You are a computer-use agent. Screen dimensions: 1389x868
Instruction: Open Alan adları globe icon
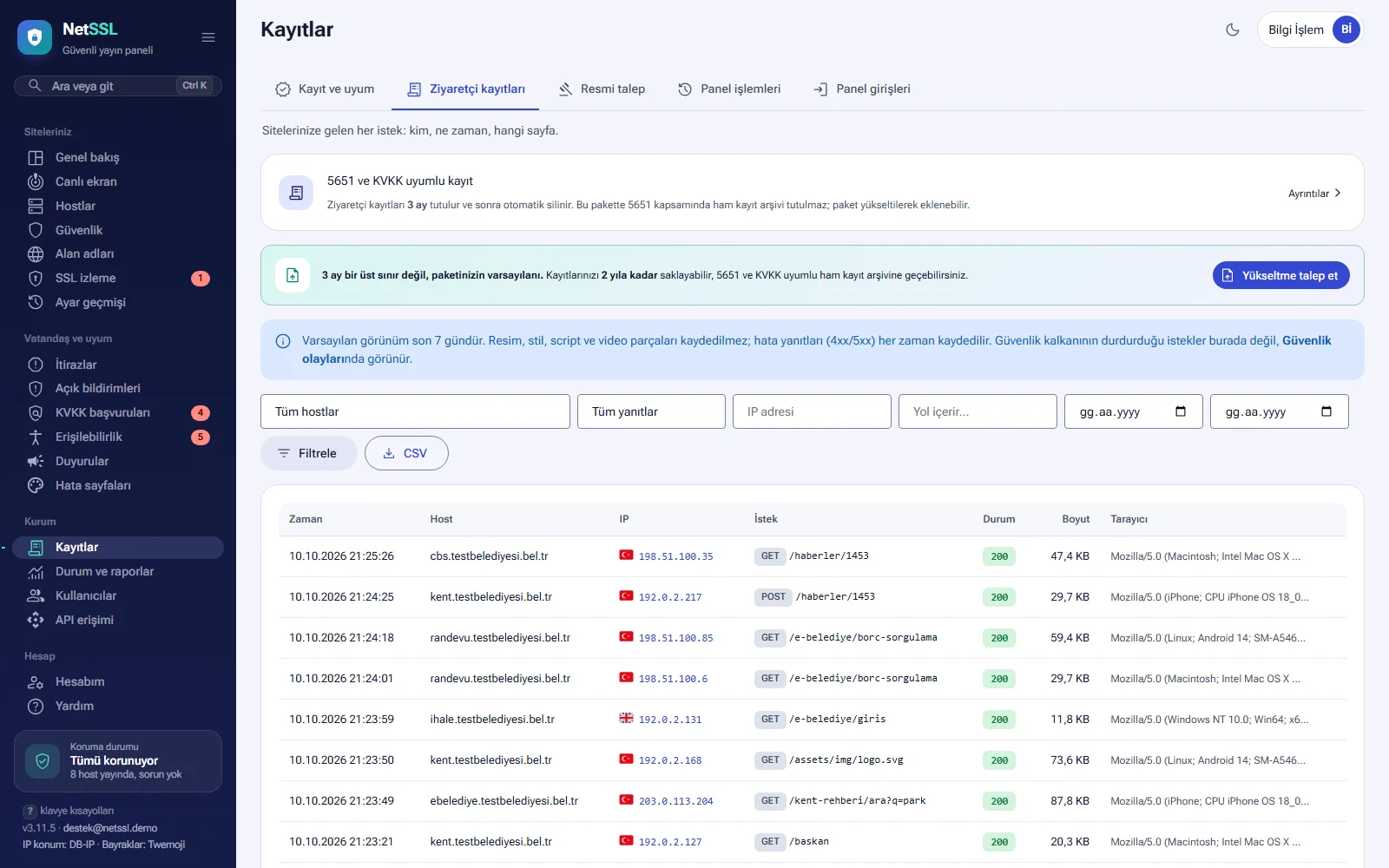point(36,253)
